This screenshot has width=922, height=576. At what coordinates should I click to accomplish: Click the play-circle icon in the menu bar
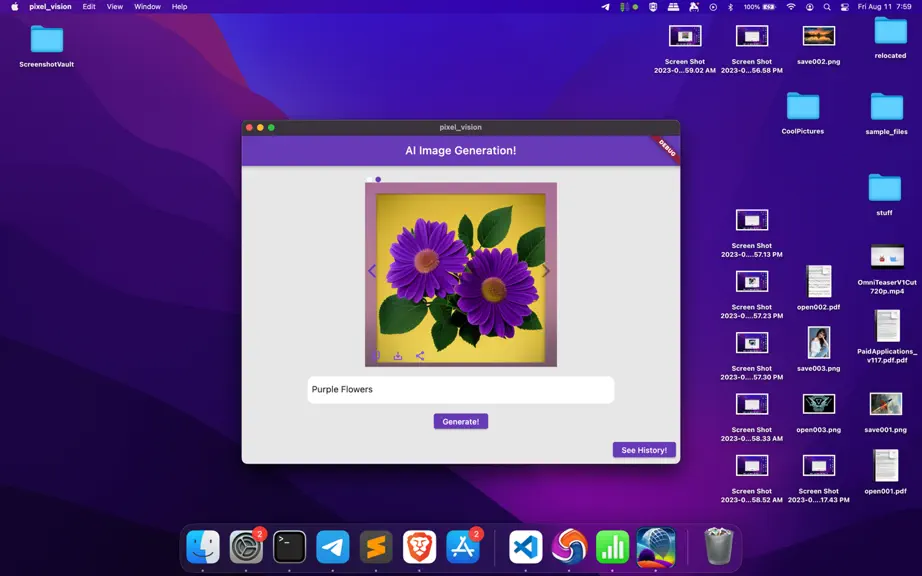[713, 6]
